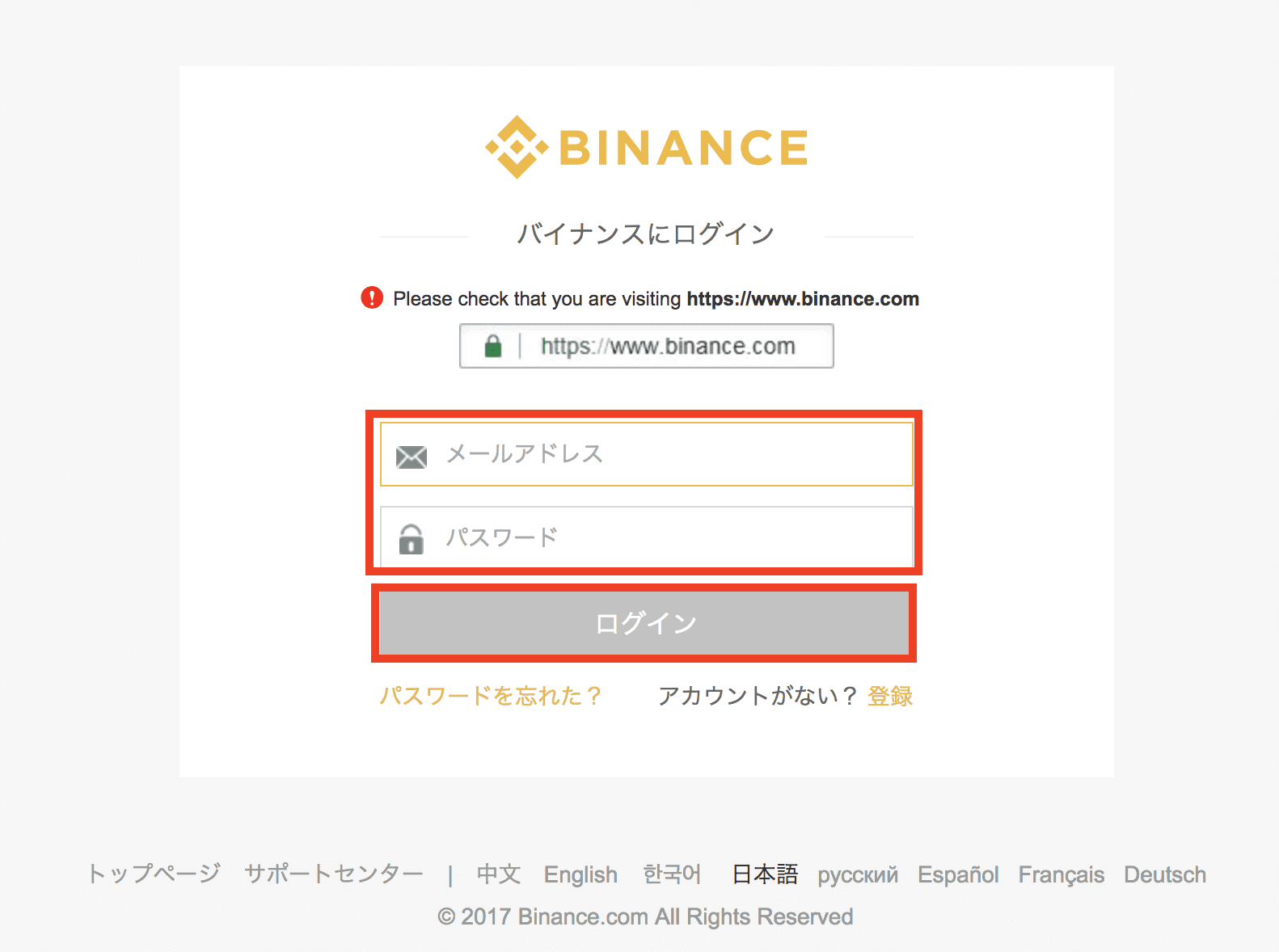Screen dimensions: 1279x952
Task: Click the green padlock icon
Action: tap(493, 347)
